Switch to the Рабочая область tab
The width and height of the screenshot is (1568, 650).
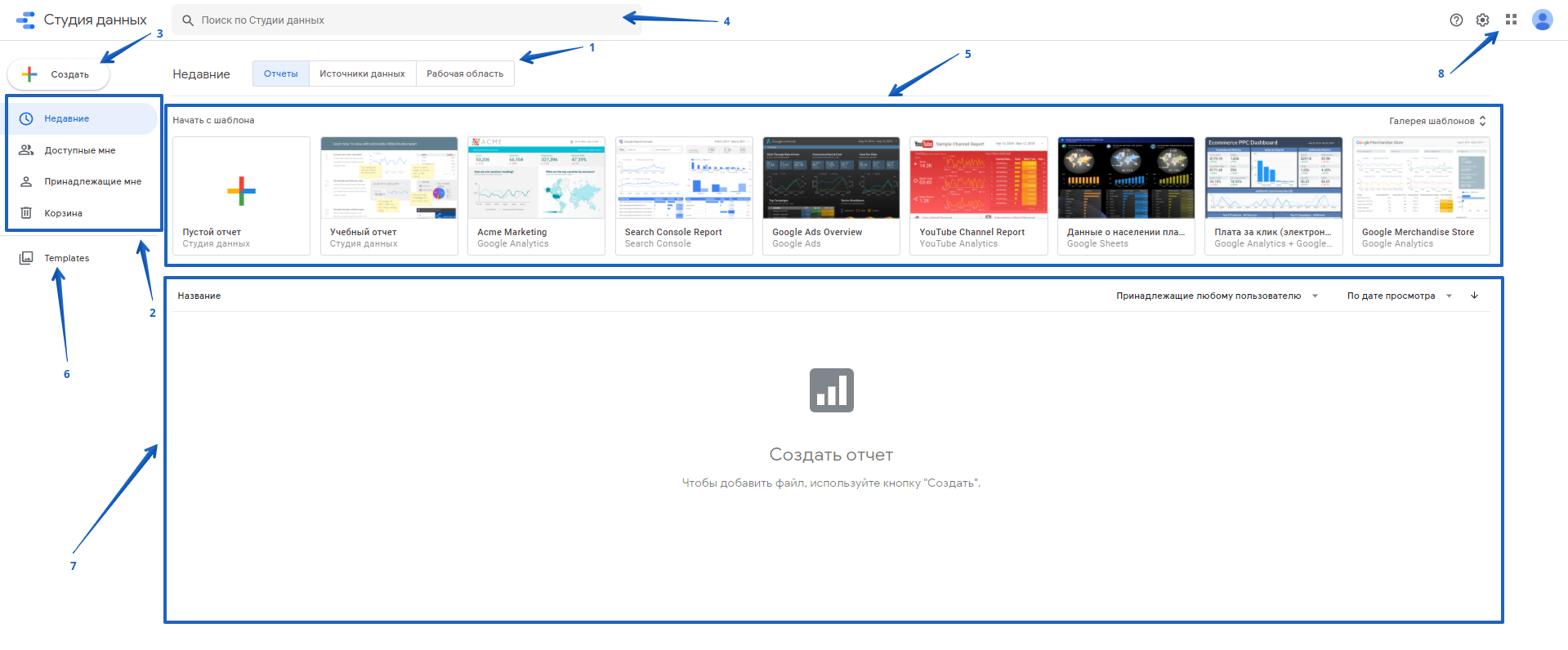[x=465, y=73]
